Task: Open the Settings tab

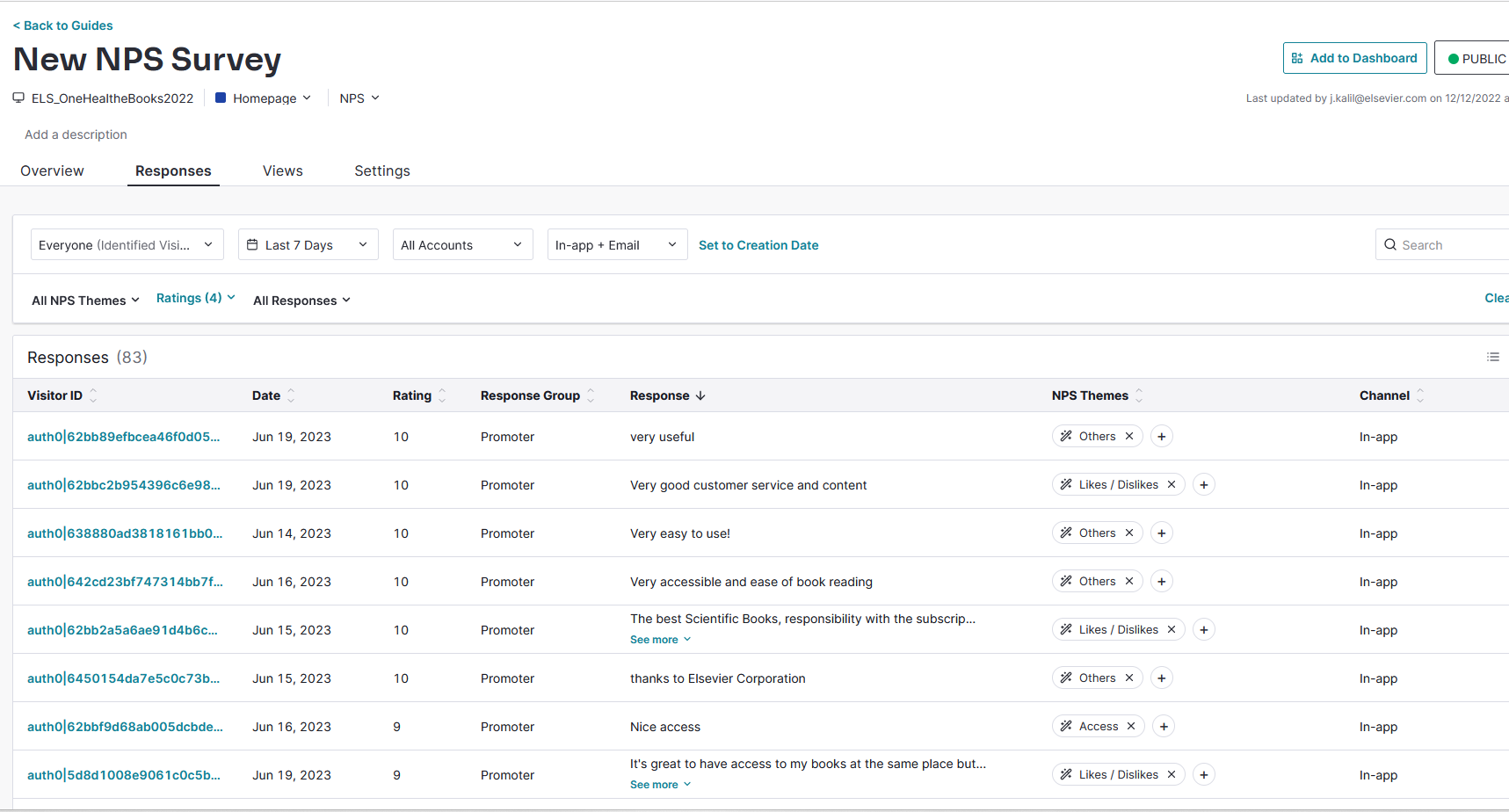Action: coord(382,171)
